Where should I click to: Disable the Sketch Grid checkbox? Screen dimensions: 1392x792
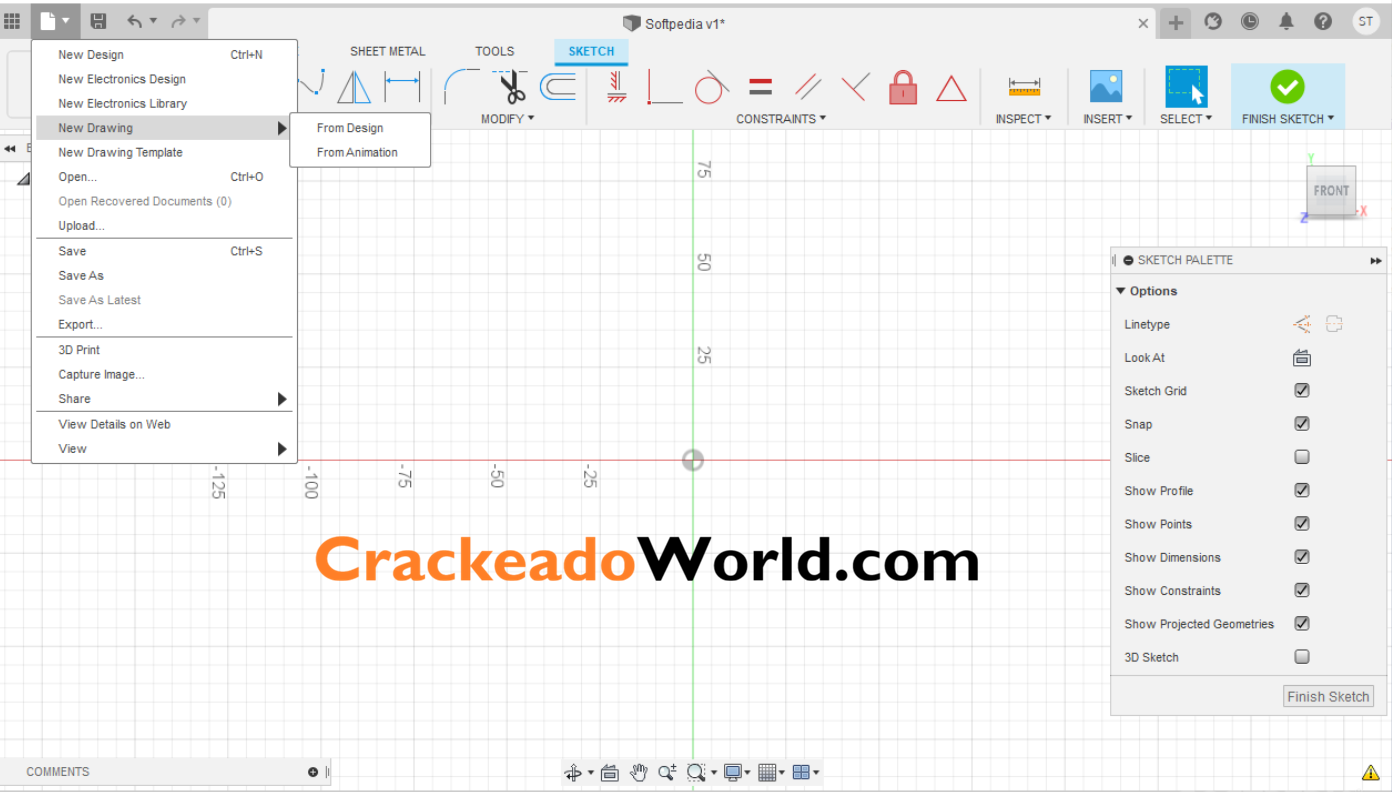[x=1302, y=391]
